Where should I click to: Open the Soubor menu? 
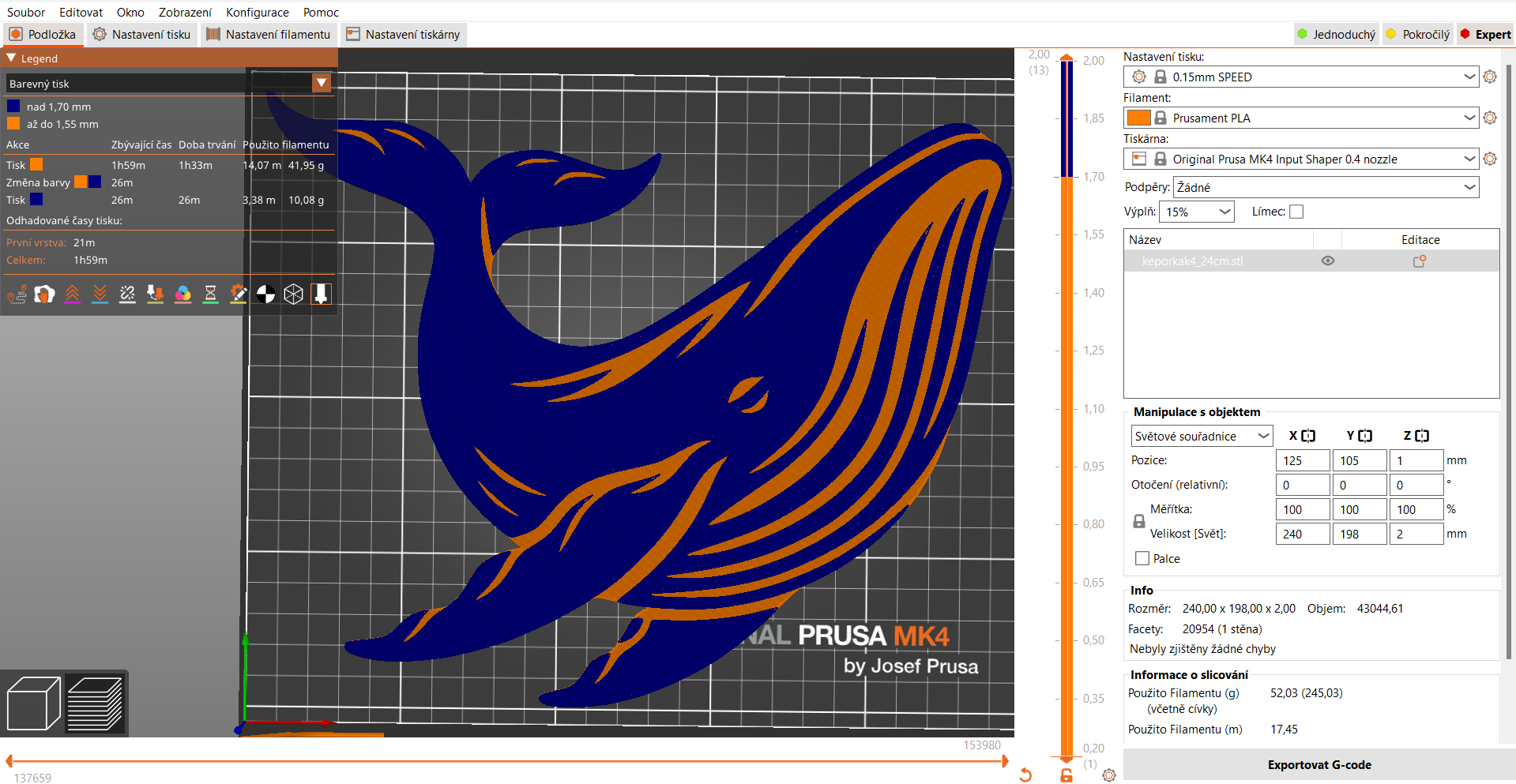26,12
